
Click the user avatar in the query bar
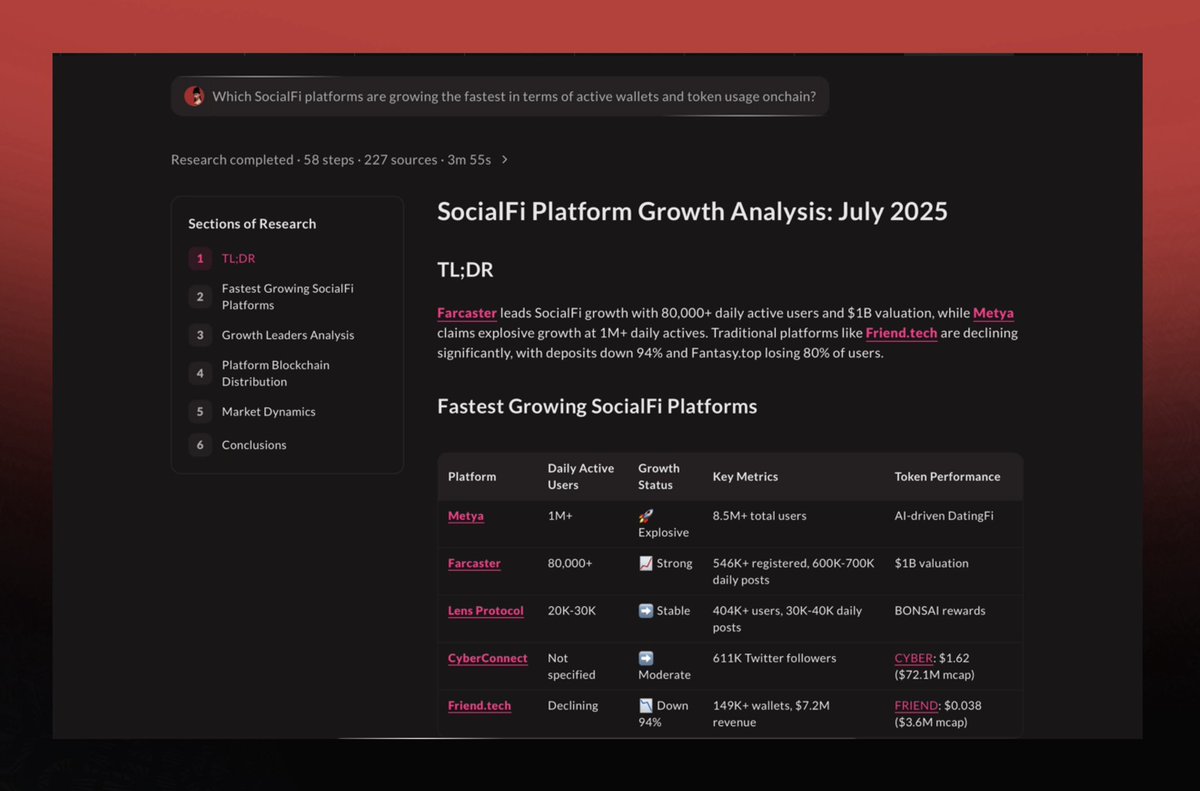(194, 97)
